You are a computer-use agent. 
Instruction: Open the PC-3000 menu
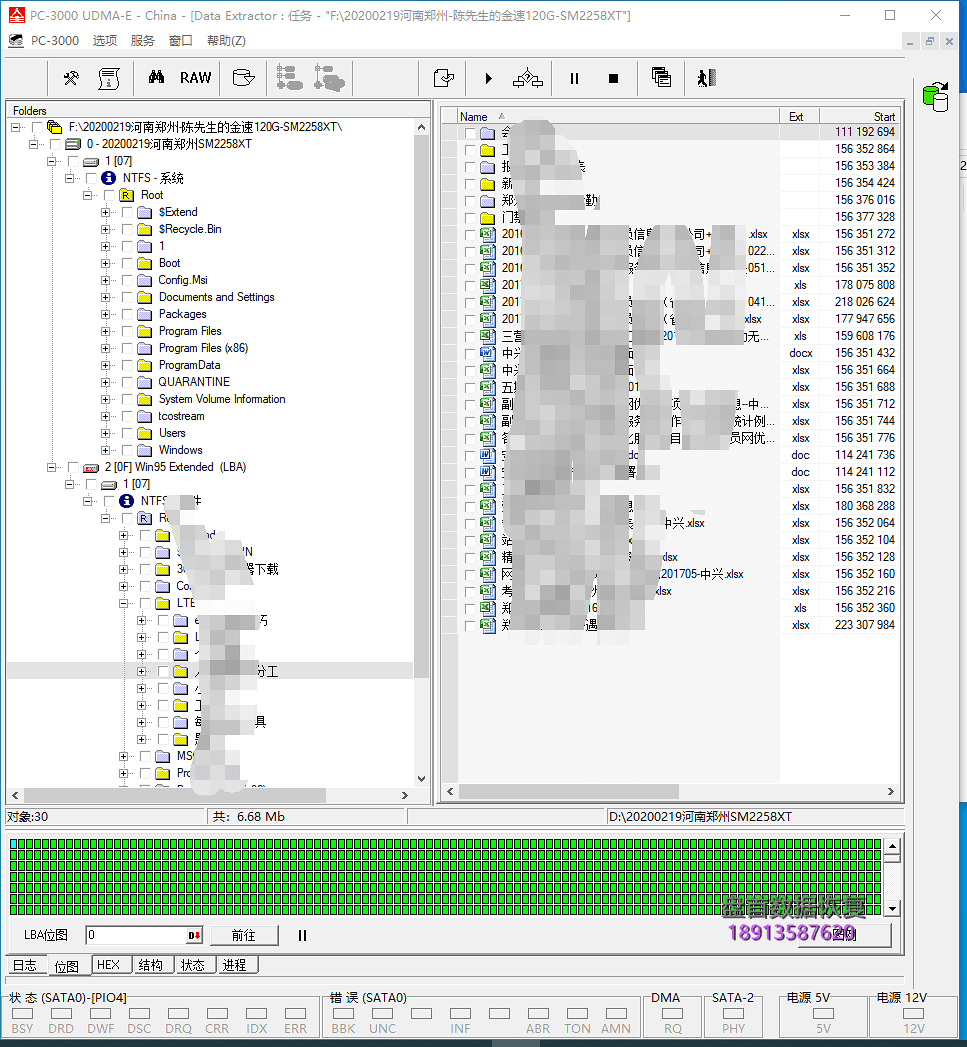[55, 41]
